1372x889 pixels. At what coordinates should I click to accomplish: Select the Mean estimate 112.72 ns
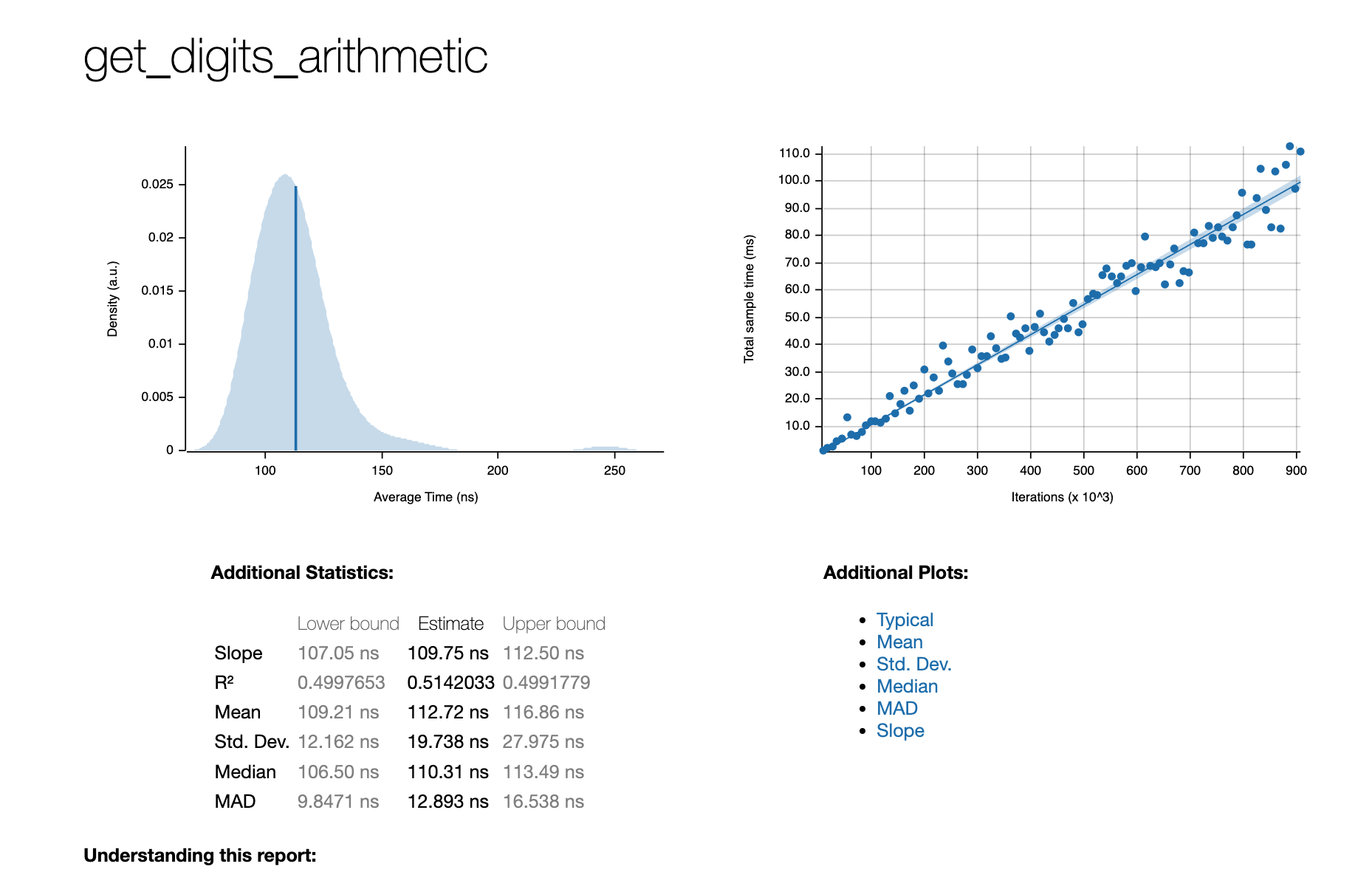tap(447, 713)
